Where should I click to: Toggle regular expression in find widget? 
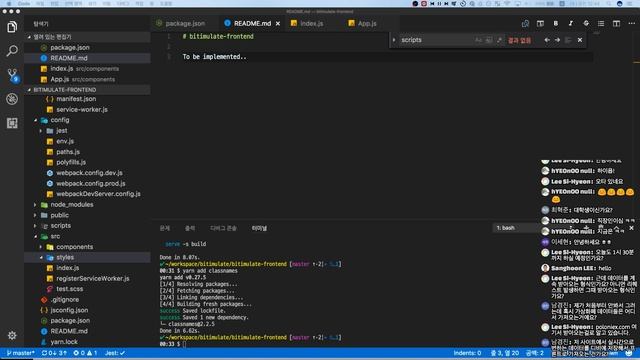tap(499, 40)
